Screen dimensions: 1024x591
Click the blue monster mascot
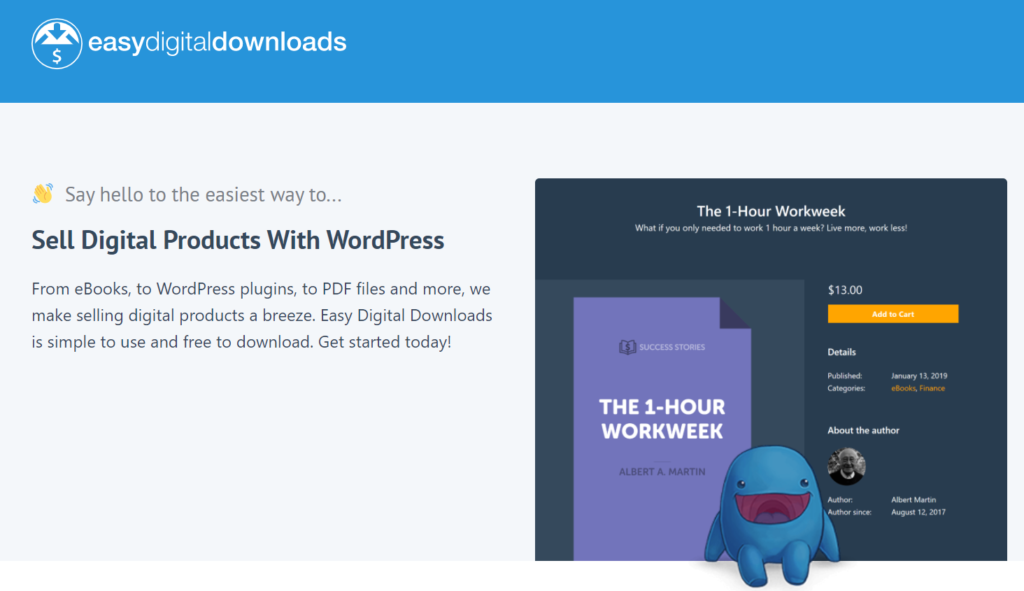click(771, 515)
